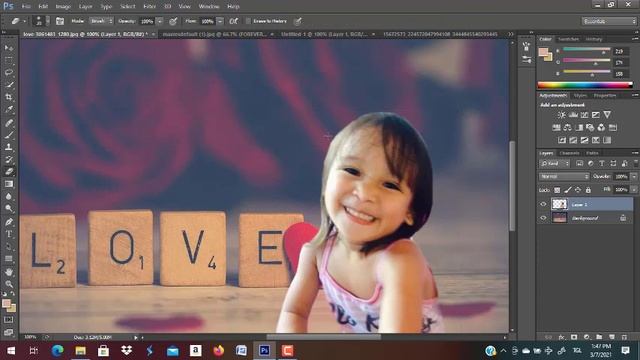Open the layer filter Kind dropdown
This screenshot has width=640, height=360.
pos(554,163)
